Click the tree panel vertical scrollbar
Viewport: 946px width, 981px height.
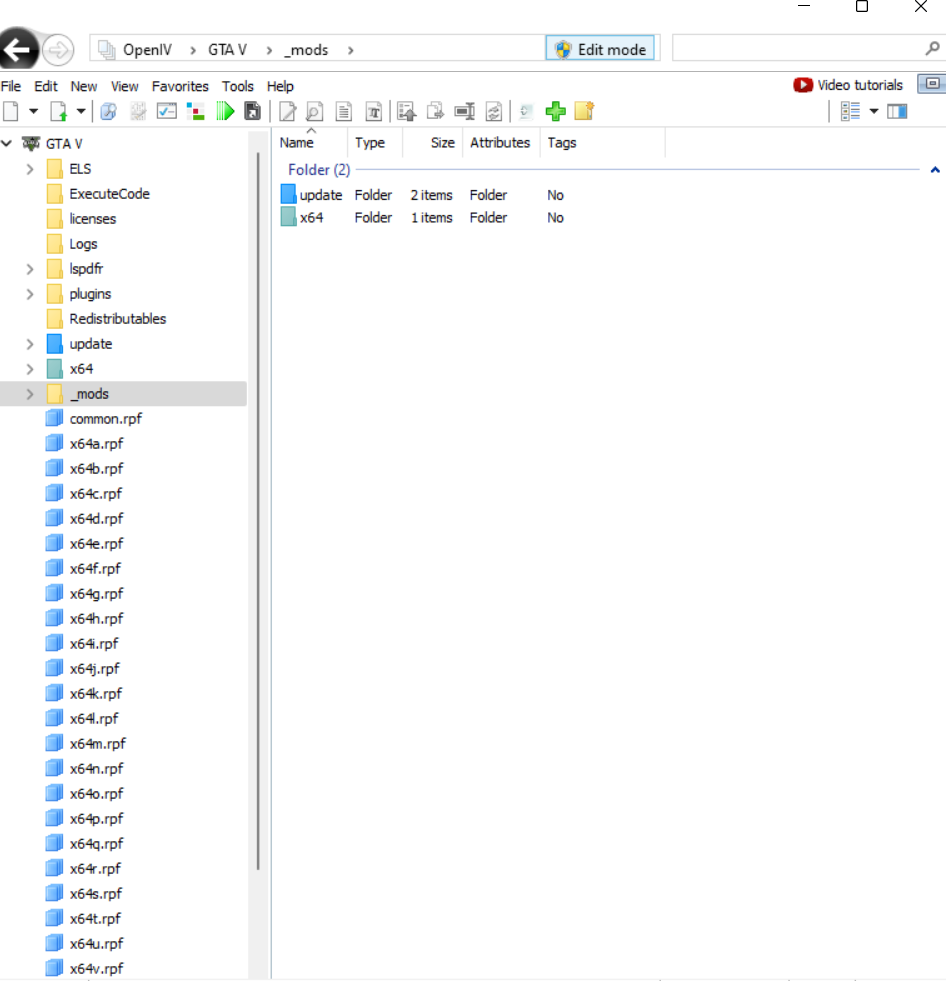tap(258, 511)
